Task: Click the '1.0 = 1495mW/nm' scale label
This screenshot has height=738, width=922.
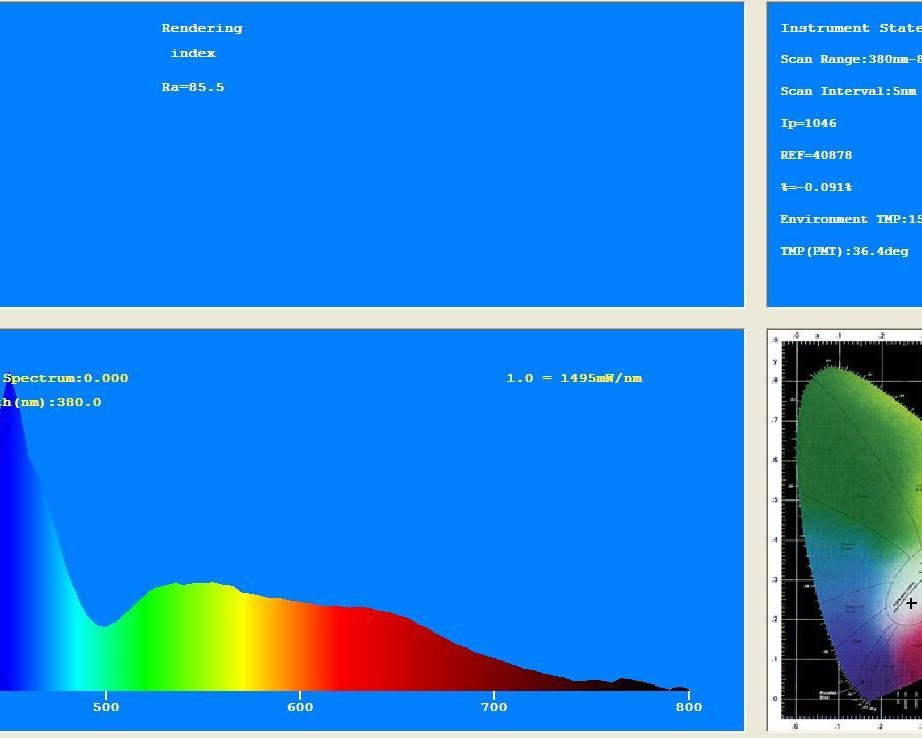Action: [x=574, y=378]
